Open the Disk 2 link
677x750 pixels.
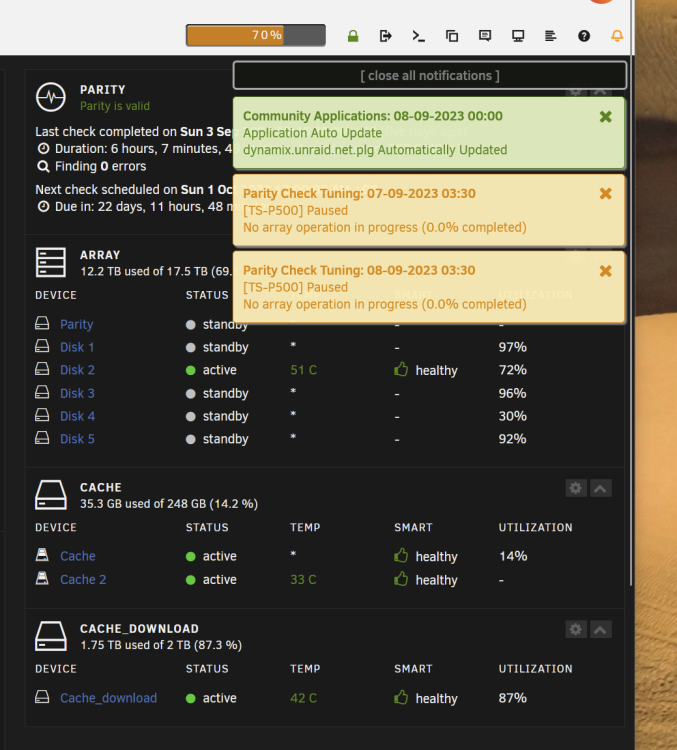click(78, 370)
